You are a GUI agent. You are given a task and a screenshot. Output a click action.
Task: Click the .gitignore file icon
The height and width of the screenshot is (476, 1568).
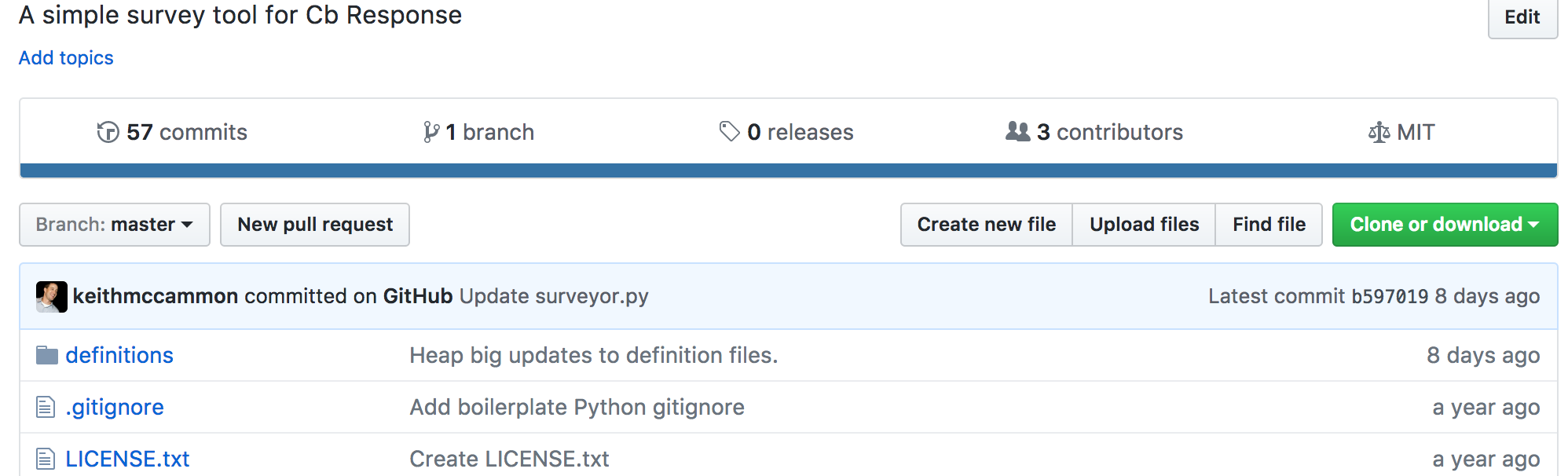[46, 407]
